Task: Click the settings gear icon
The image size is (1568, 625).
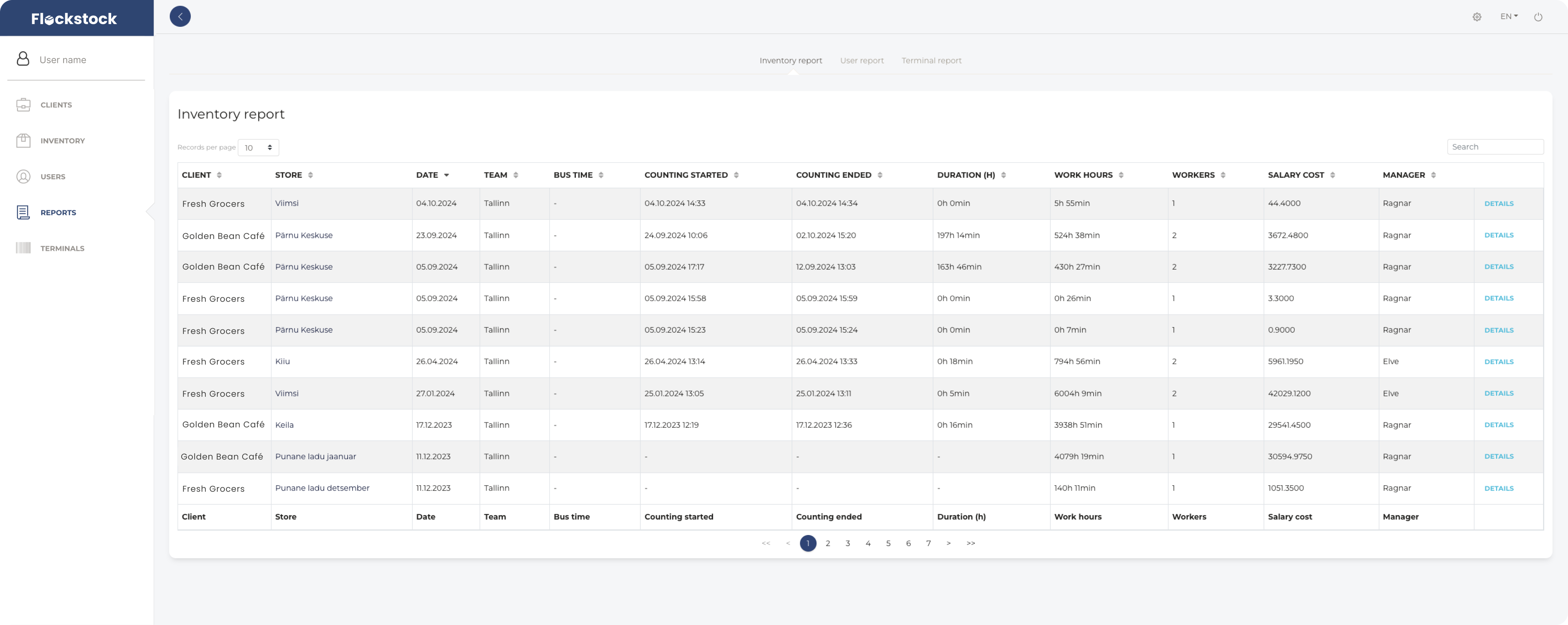Action: tap(1477, 17)
